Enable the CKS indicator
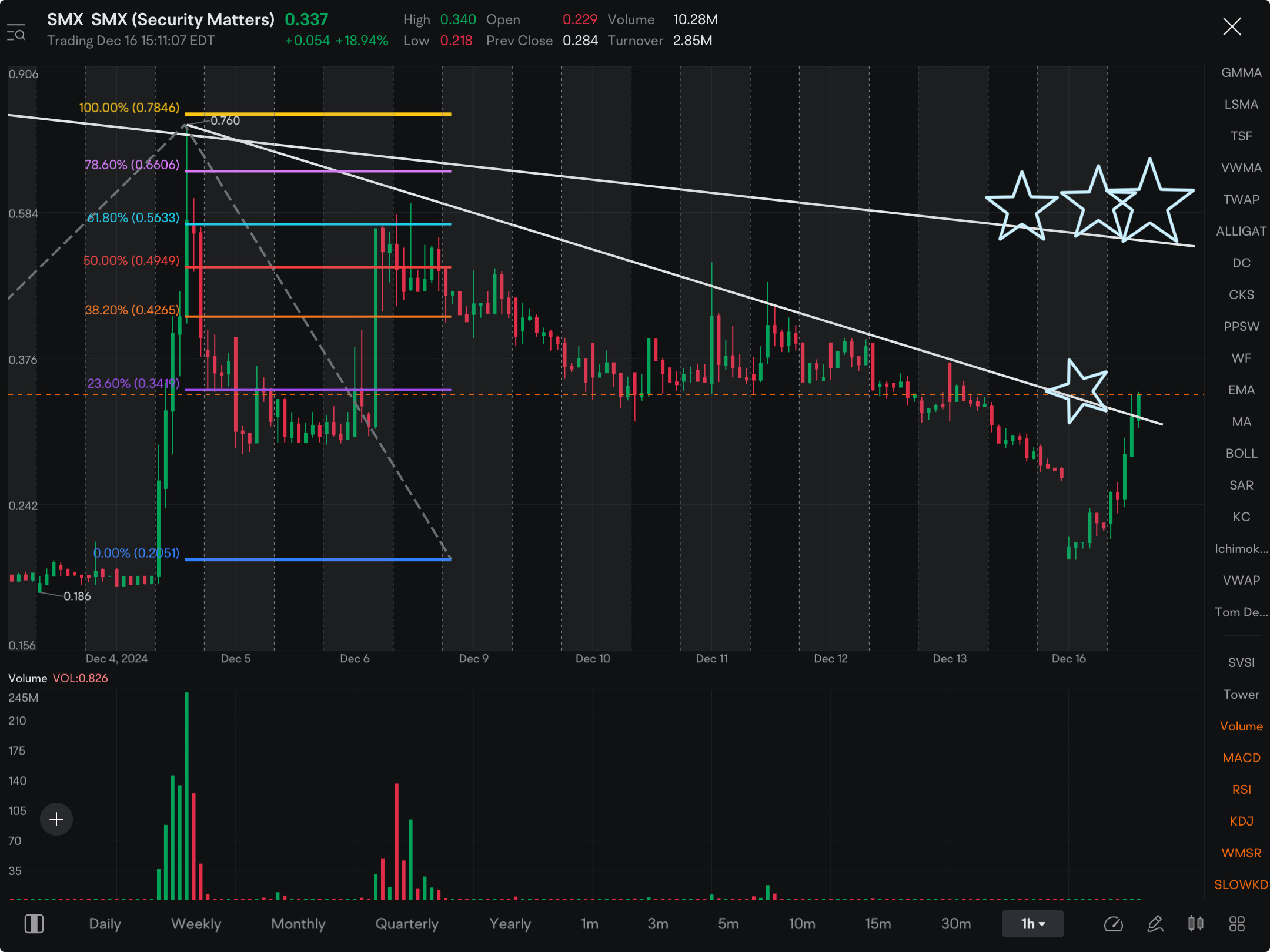The image size is (1270, 952). click(x=1241, y=295)
